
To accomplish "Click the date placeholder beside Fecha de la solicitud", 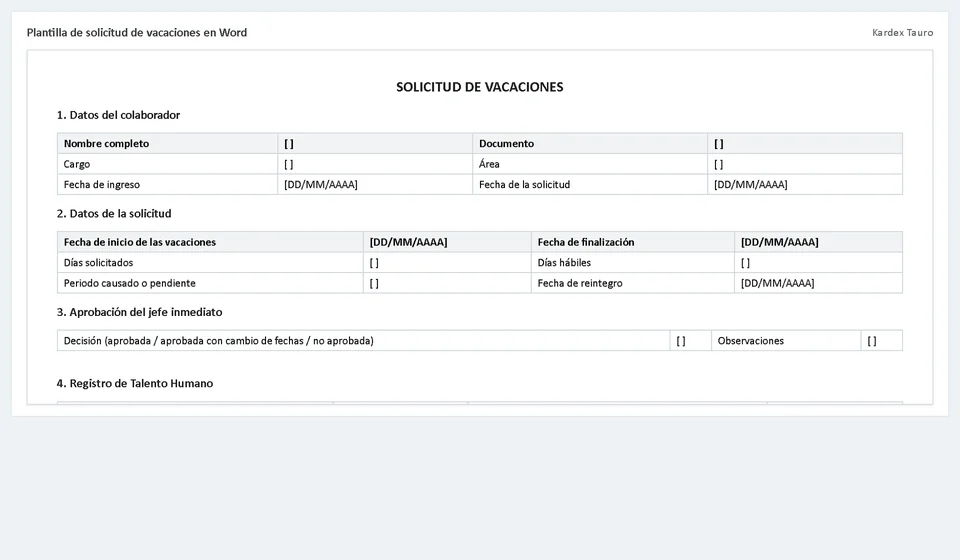I will [x=804, y=184].
